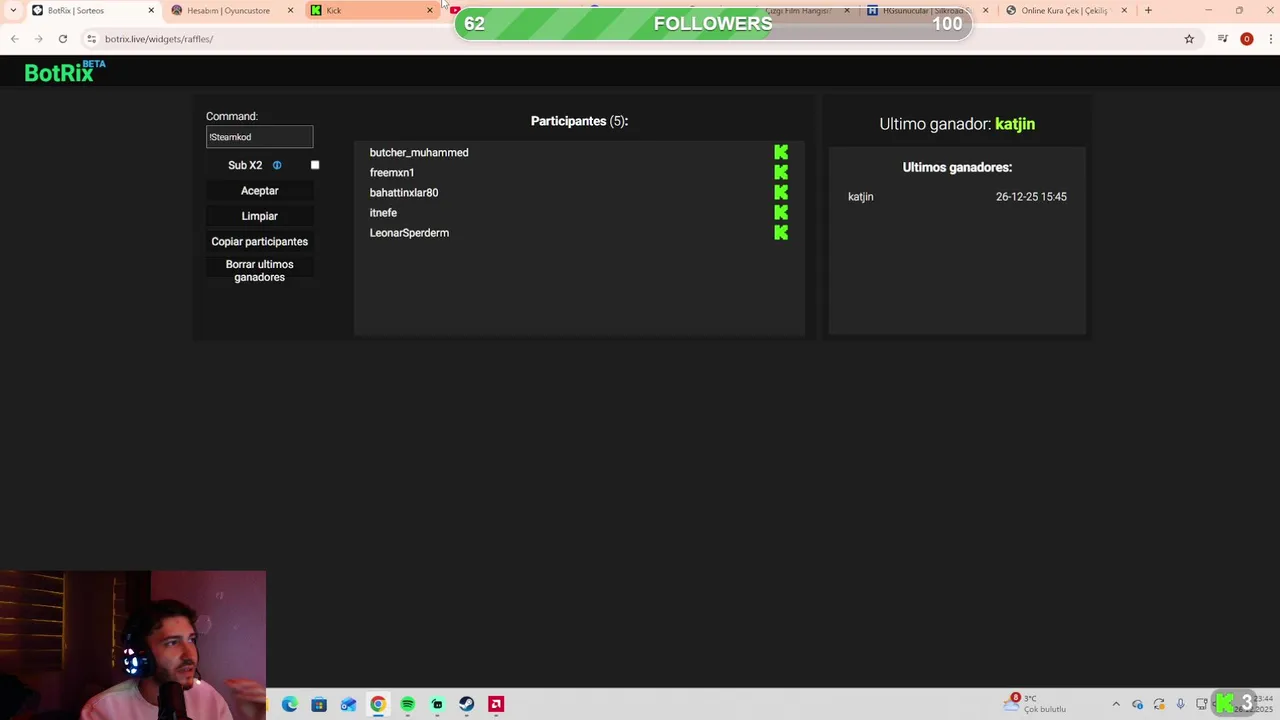Viewport: 1280px width, 720px height.
Task: Click the timestamp 26-12-25 15:45
Action: (1031, 197)
